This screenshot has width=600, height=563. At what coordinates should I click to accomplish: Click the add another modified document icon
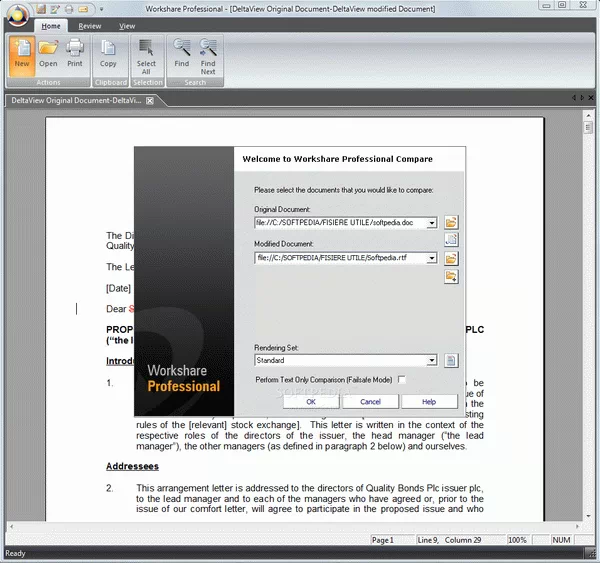point(451,276)
